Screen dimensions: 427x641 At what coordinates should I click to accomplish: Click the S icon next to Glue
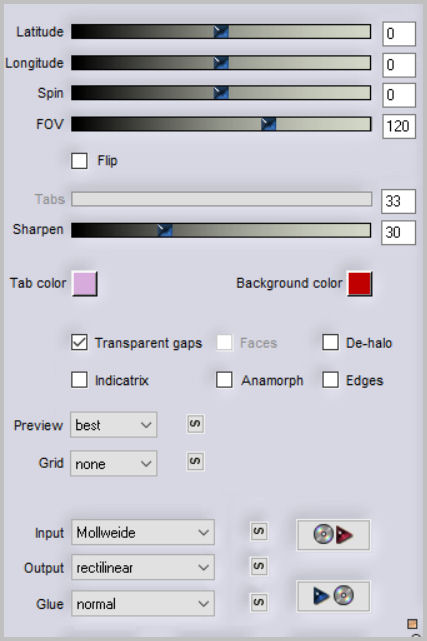tap(259, 602)
